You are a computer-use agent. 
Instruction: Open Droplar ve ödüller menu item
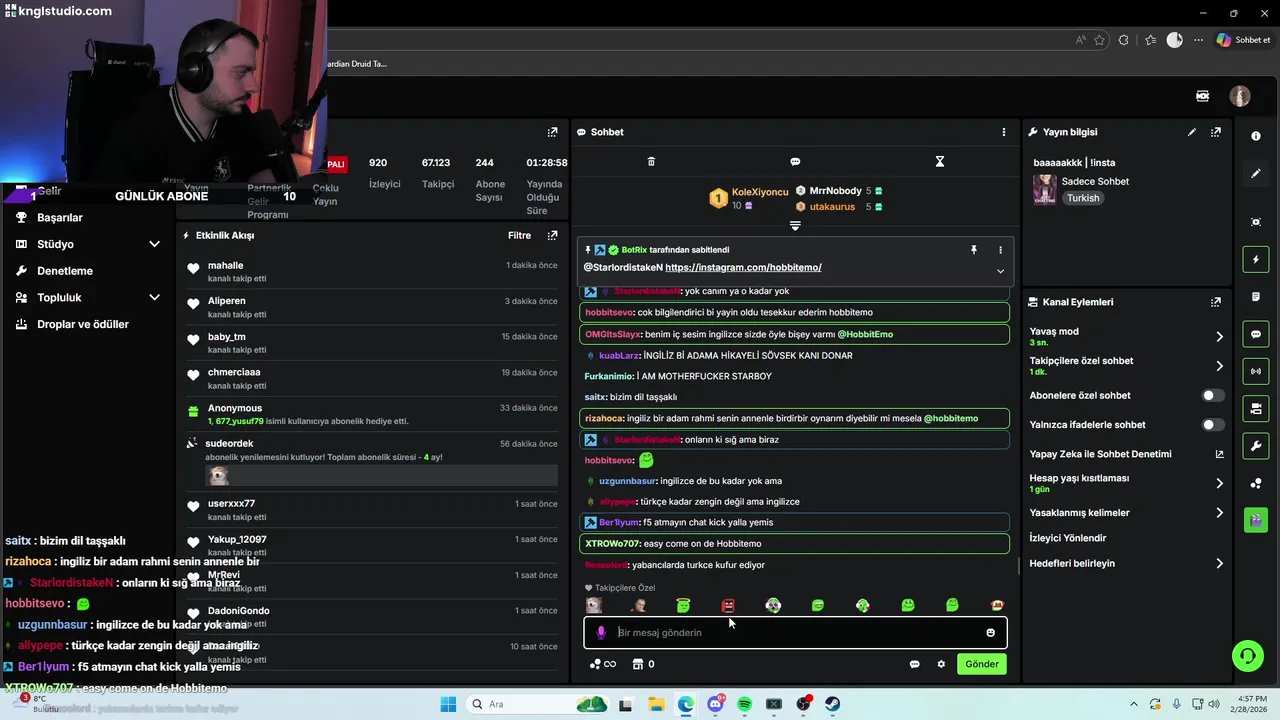[x=85, y=324]
